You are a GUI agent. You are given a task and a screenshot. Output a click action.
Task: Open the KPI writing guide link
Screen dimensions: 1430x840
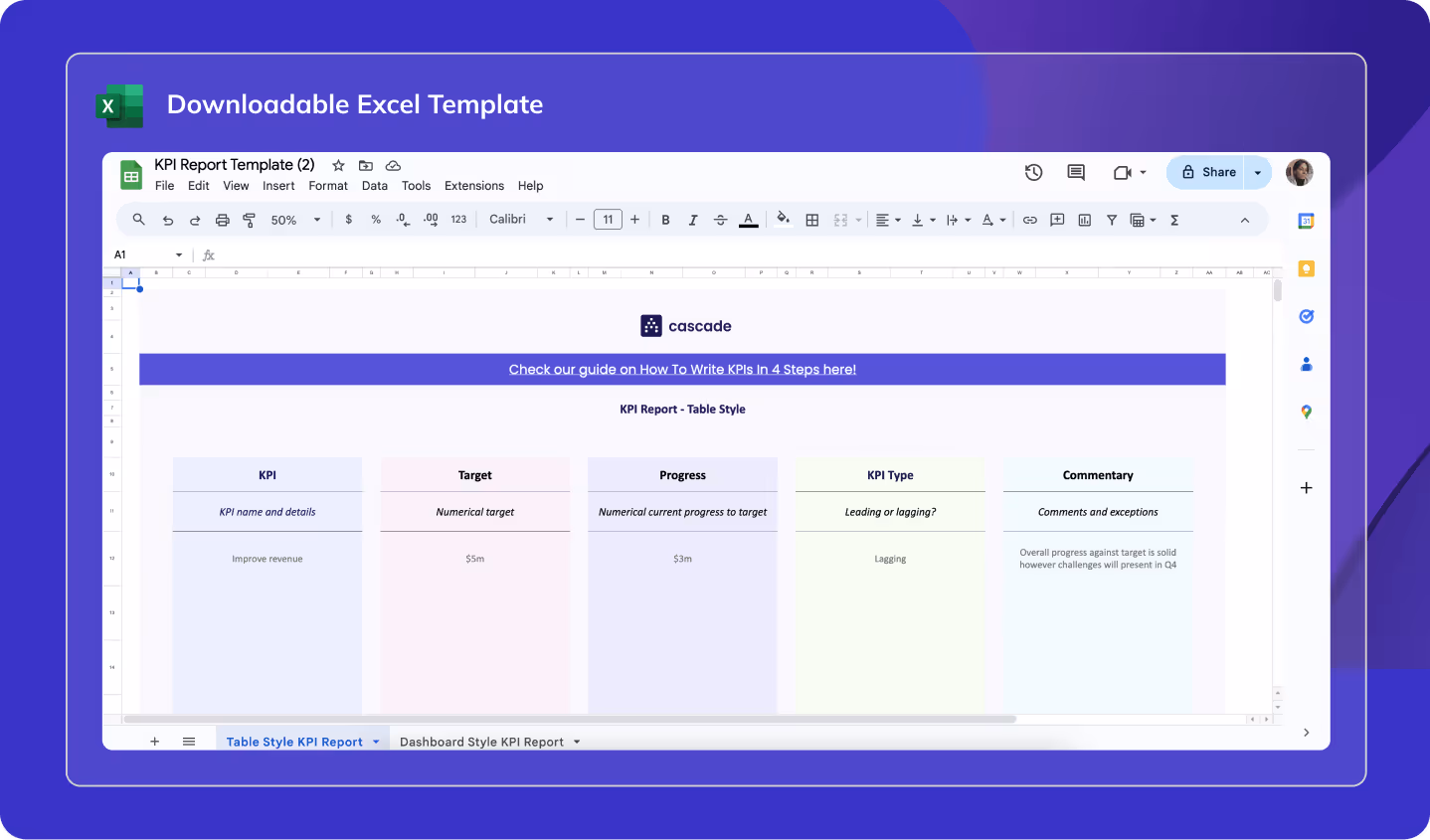tap(683, 369)
